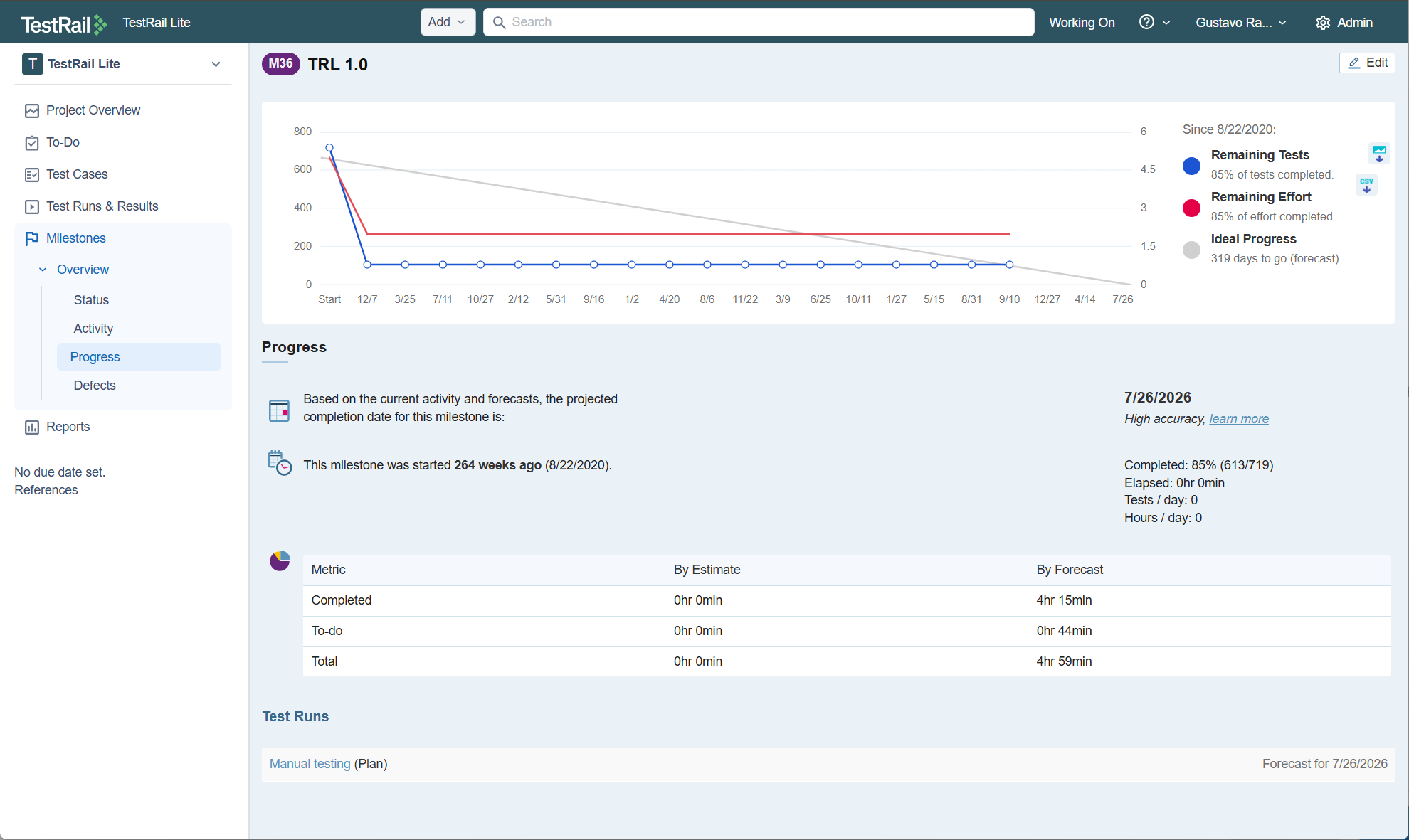Open the Add dropdown menu
Screen dimensions: 1409x840
[x=447, y=22]
